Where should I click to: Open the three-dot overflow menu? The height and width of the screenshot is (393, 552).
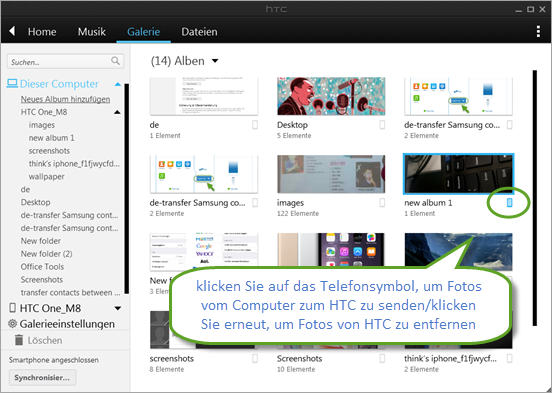coord(538,31)
